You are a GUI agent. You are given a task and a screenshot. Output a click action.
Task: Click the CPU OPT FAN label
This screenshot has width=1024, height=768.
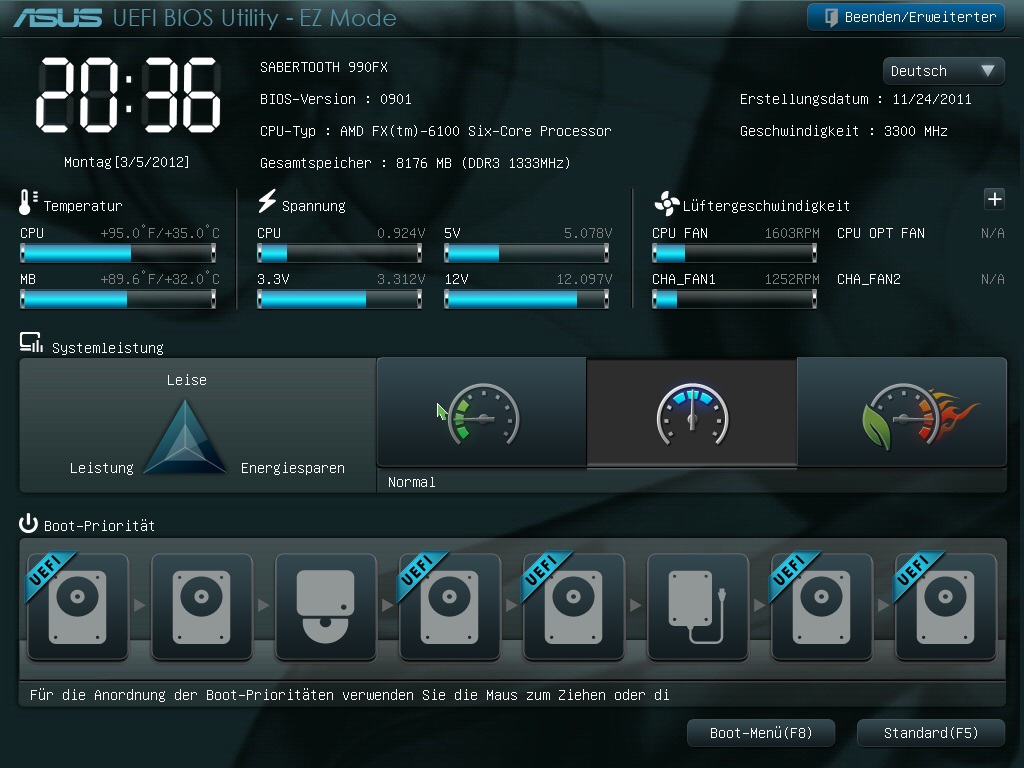(881, 233)
